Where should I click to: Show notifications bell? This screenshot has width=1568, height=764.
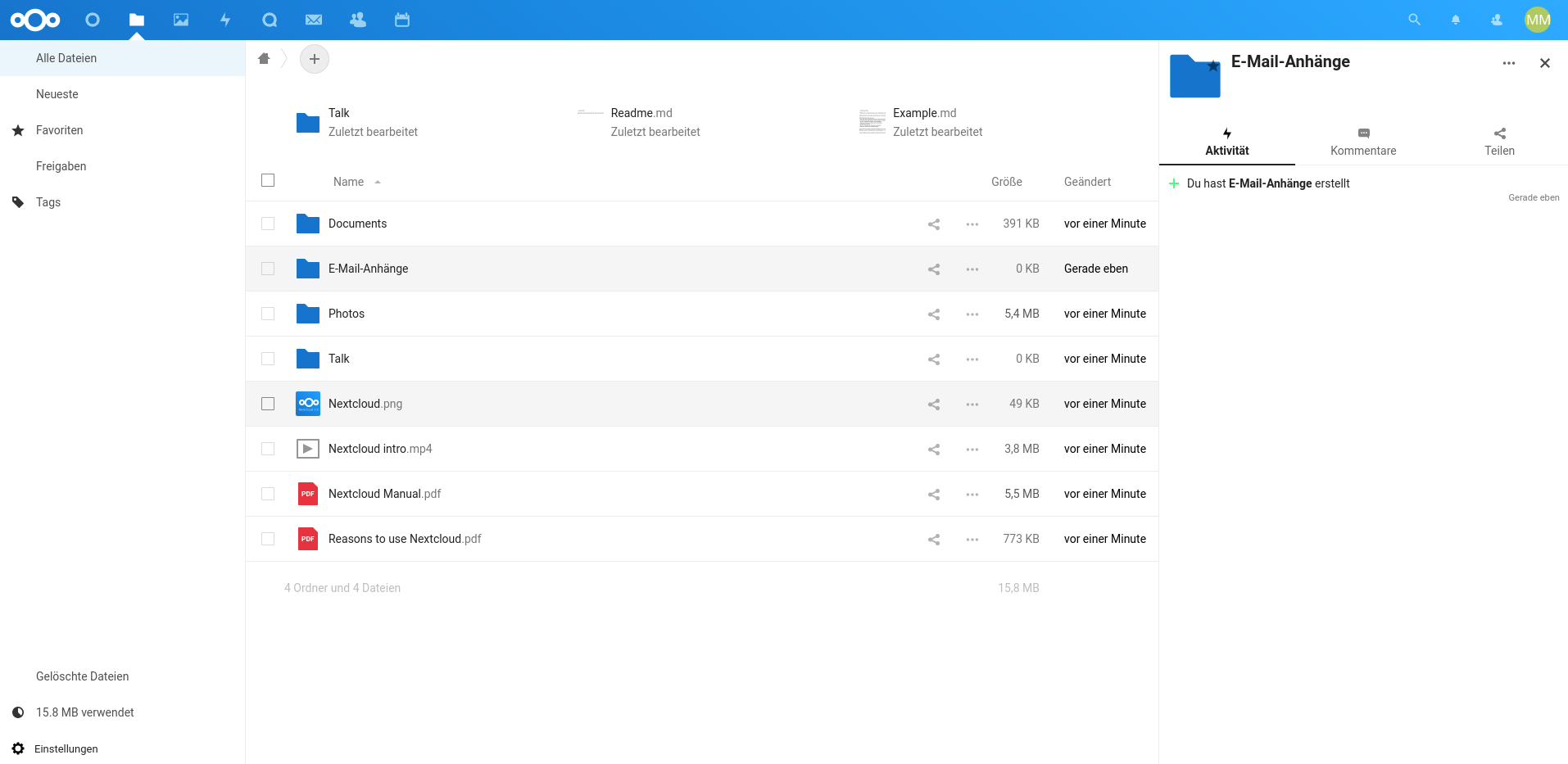(x=1456, y=20)
